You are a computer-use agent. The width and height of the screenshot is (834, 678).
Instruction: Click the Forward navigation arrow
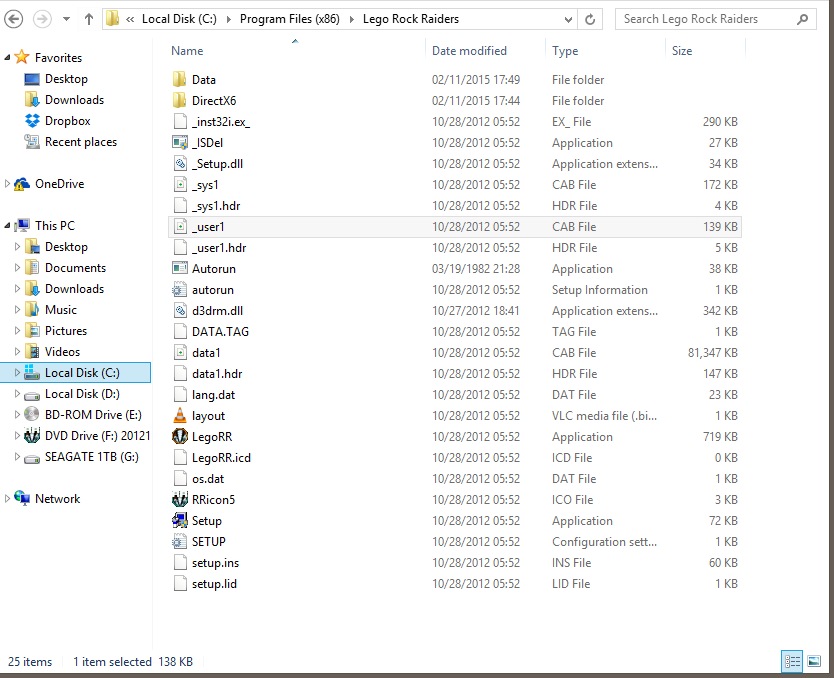pos(43,20)
